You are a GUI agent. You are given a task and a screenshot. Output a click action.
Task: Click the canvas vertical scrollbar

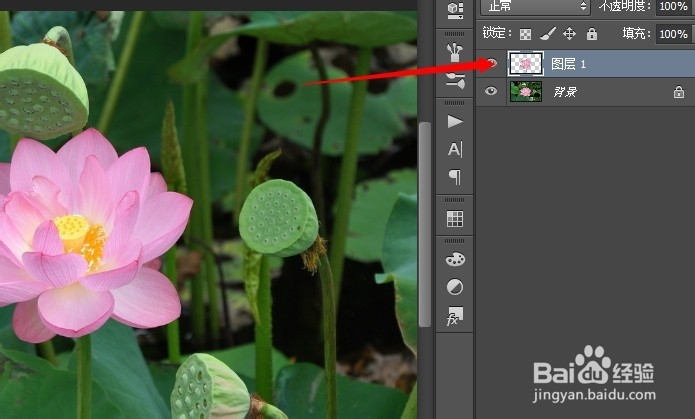pyautogui.click(x=425, y=225)
